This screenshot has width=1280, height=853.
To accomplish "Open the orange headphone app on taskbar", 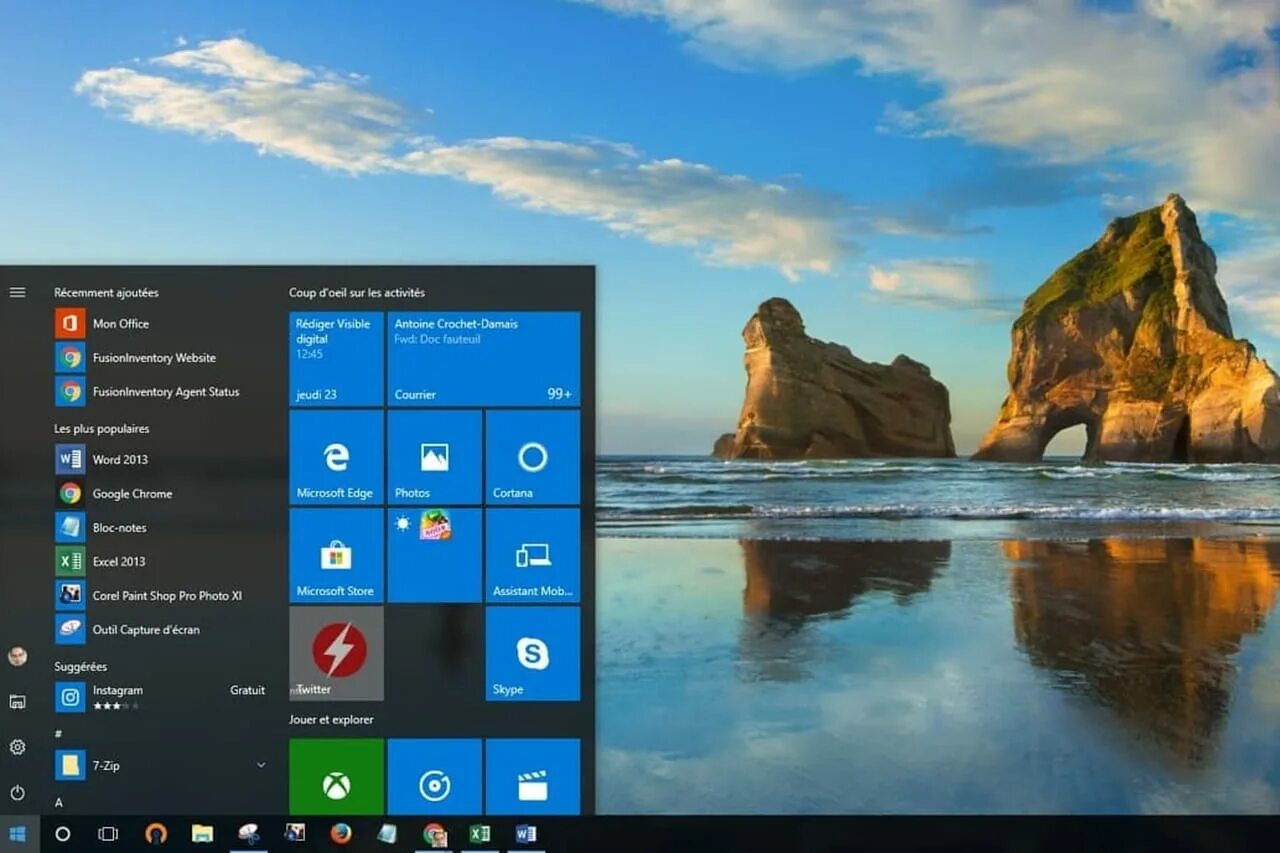I will tap(156, 834).
